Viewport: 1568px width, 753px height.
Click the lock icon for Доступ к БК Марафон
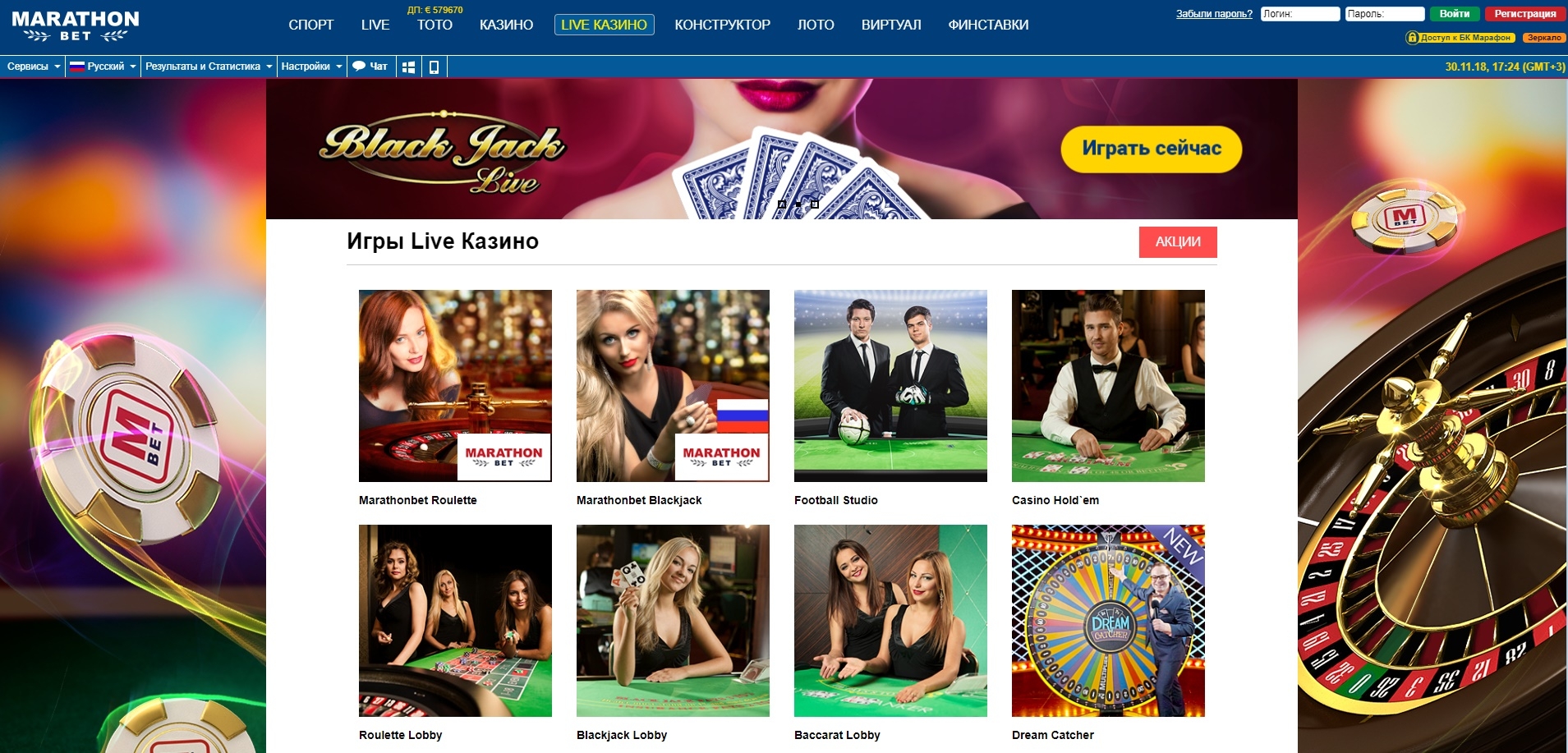click(1412, 38)
